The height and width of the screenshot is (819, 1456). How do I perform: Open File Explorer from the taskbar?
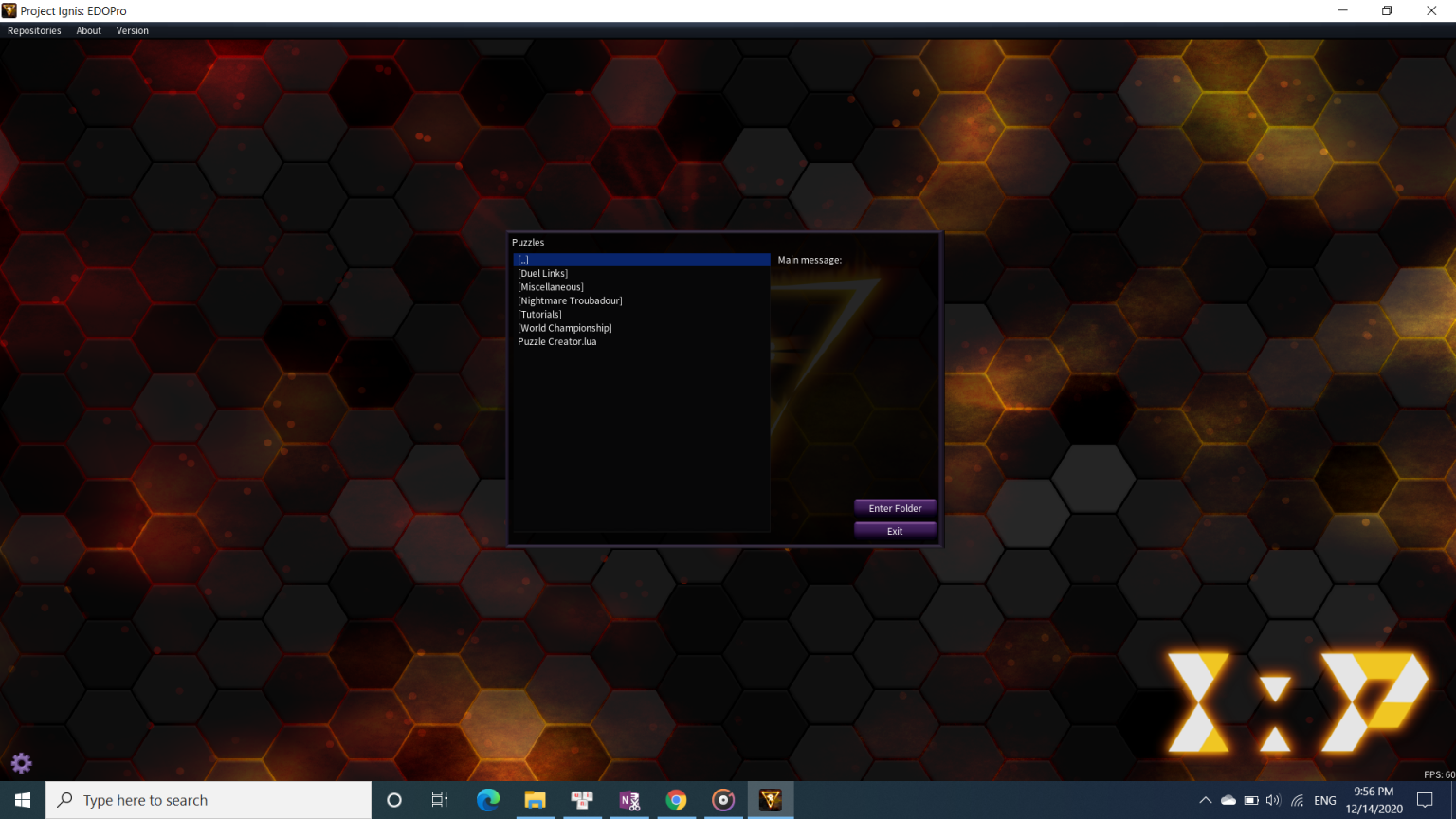(x=535, y=800)
